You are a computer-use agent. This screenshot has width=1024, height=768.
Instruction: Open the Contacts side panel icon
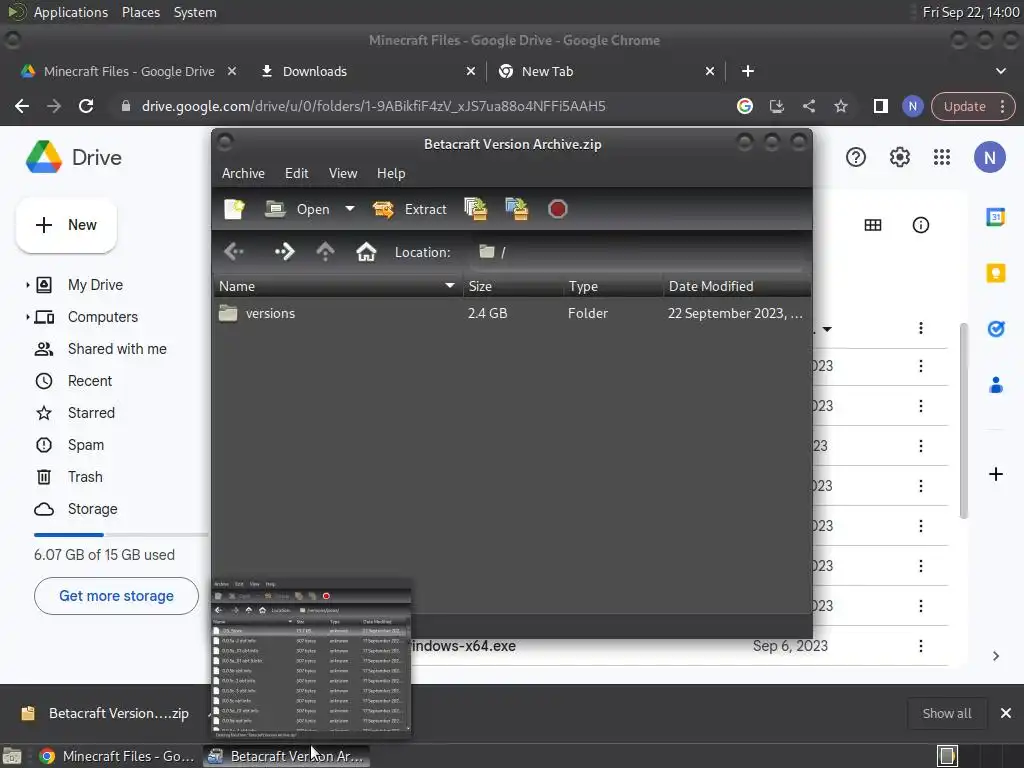pyautogui.click(x=995, y=385)
